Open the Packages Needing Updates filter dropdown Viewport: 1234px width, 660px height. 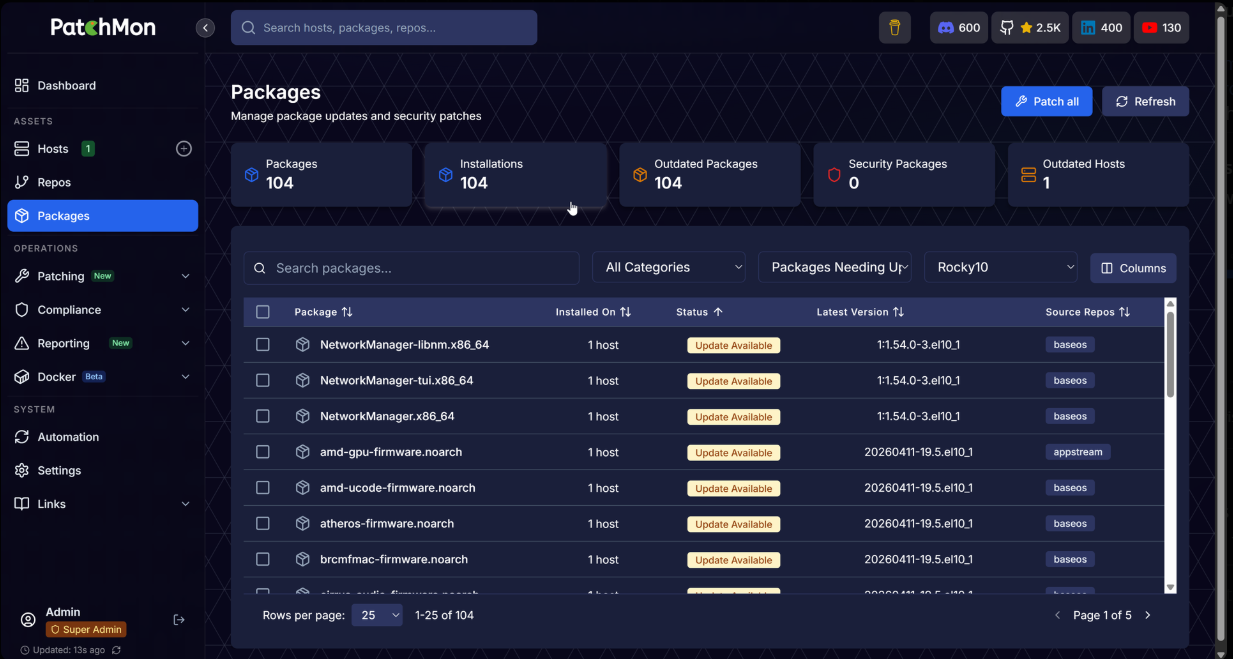(x=835, y=268)
